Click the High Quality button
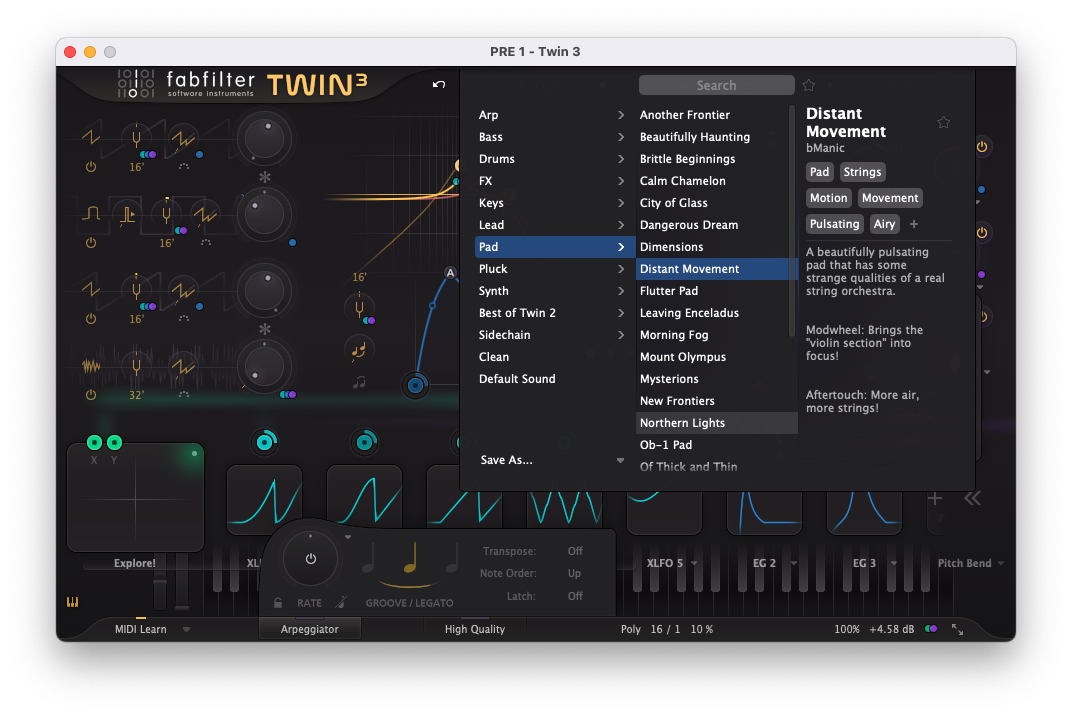The height and width of the screenshot is (716, 1072). tap(475, 629)
